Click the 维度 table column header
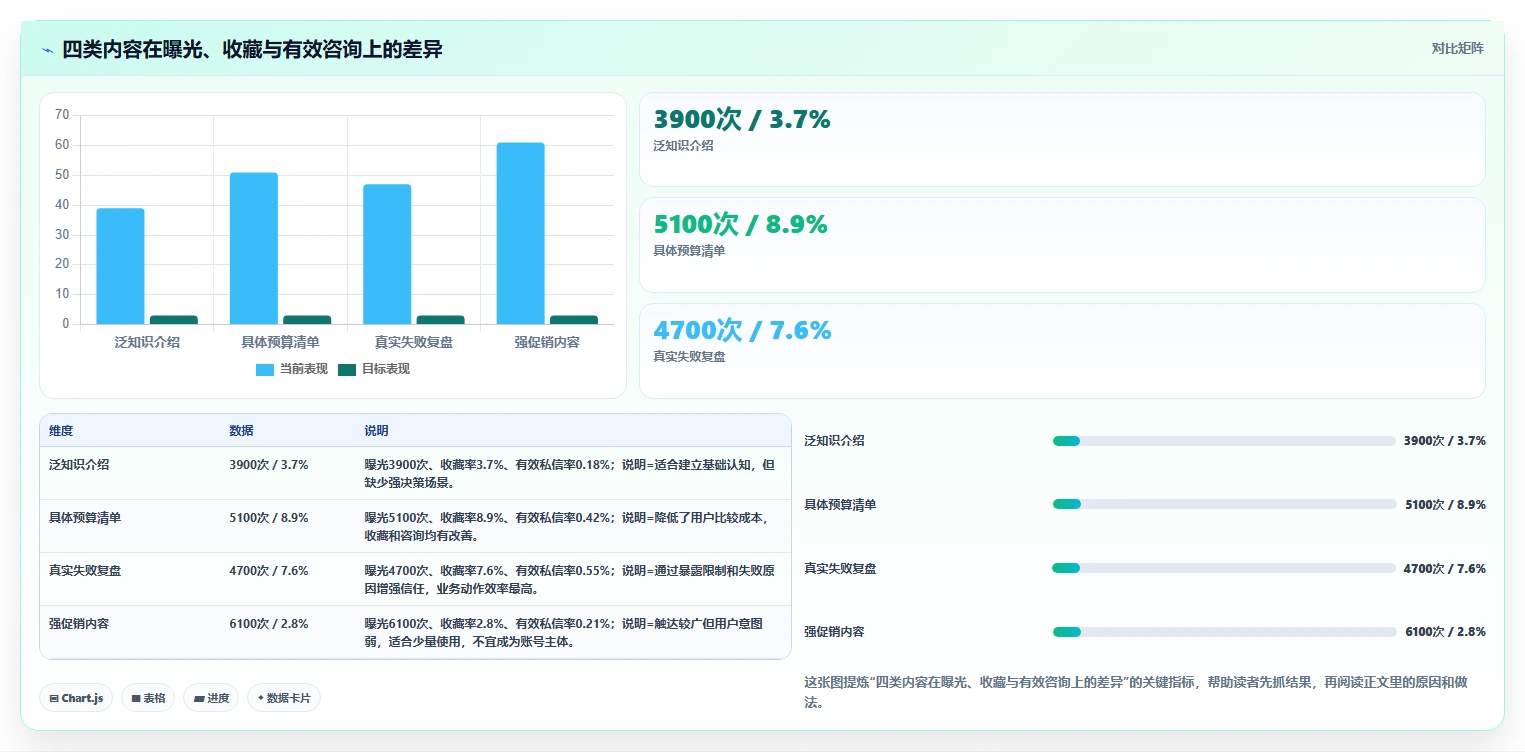 click(x=61, y=431)
